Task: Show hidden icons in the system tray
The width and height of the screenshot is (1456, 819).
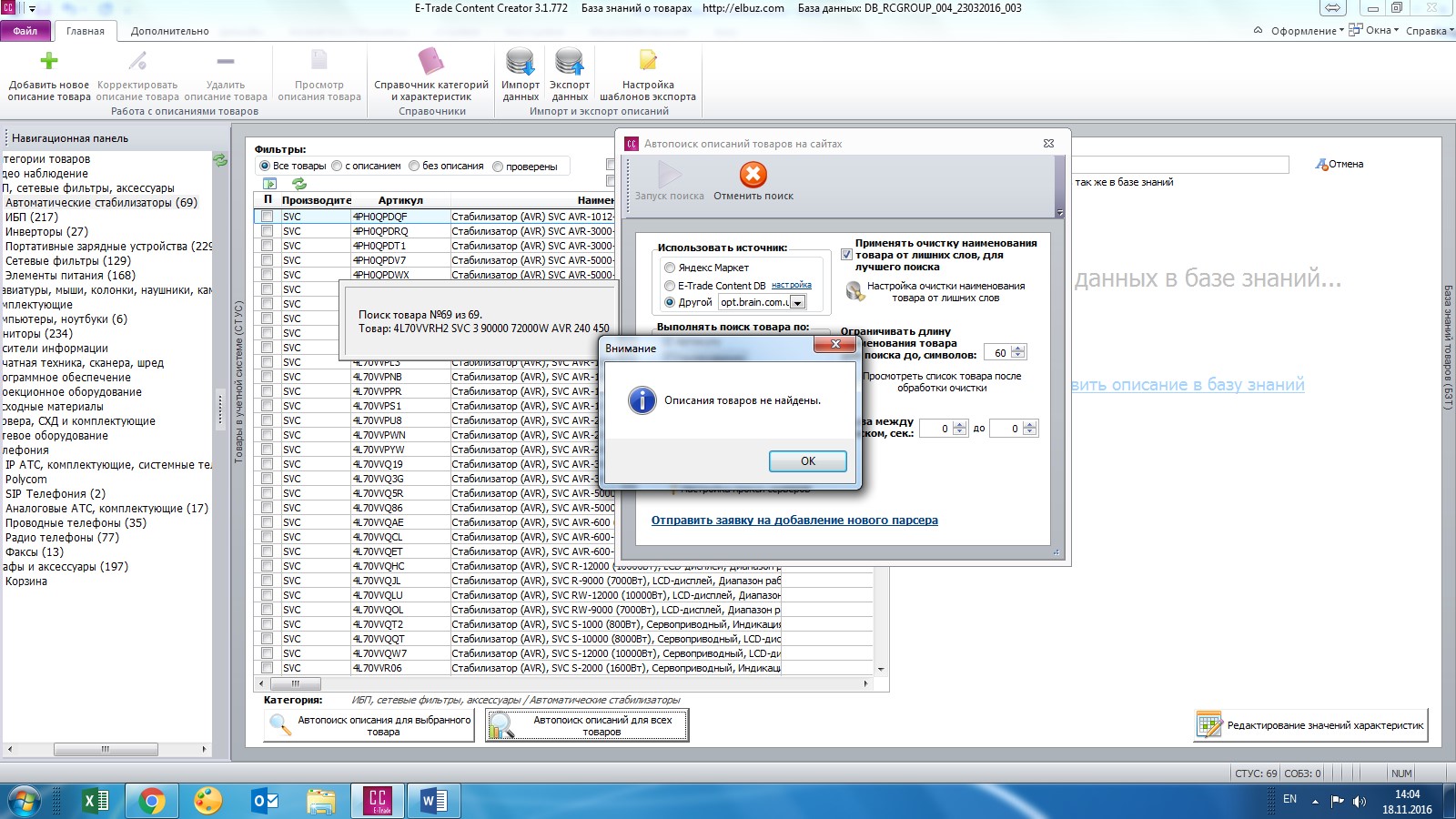Action: pos(1314,802)
